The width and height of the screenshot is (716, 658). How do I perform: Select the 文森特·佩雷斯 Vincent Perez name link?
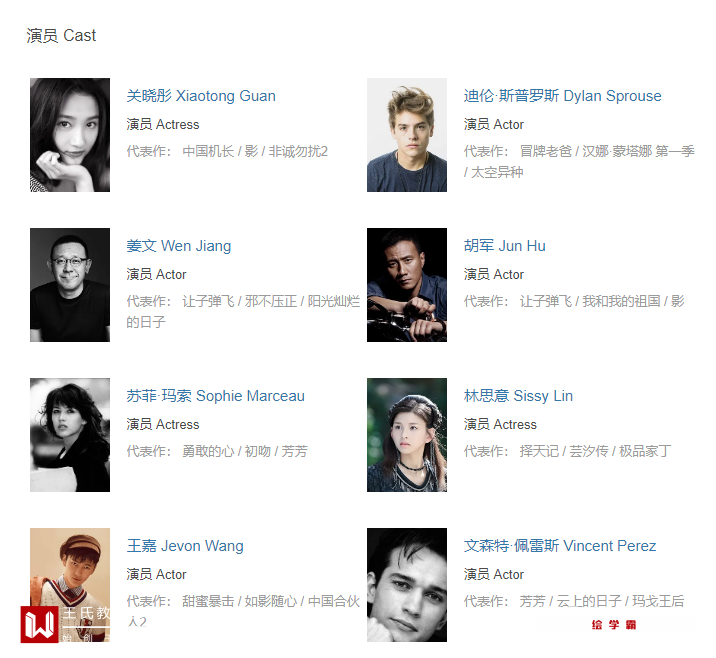pos(560,546)
